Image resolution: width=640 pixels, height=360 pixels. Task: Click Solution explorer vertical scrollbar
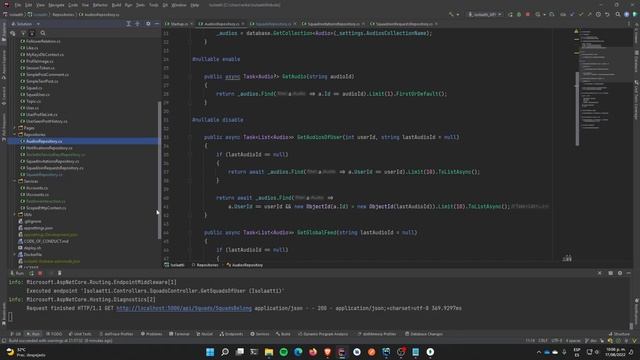click(x=159, y=170)
